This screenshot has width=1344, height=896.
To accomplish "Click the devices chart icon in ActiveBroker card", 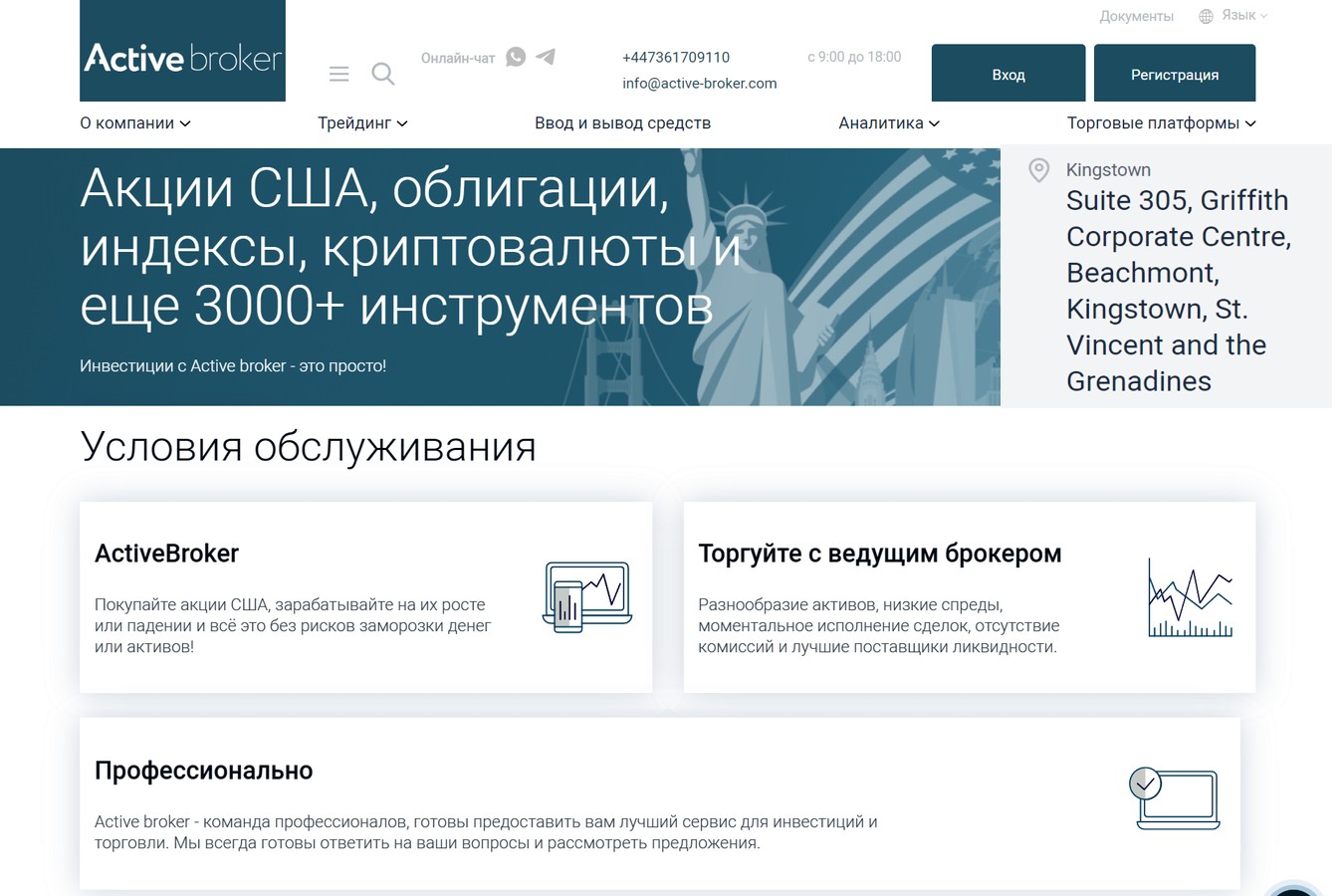I will click(587, 597).
